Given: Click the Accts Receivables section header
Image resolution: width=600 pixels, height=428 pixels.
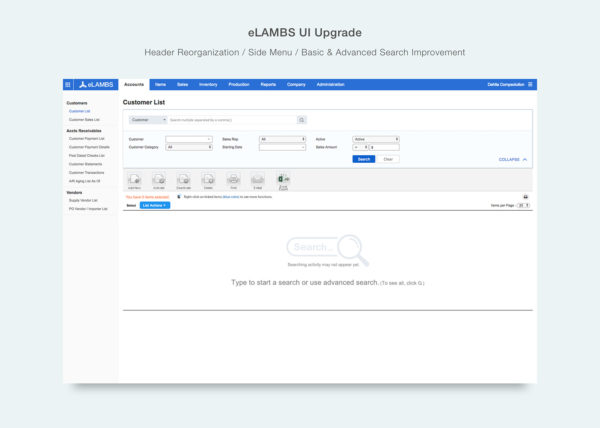Looking at the screenshot, I should point(84,131).
